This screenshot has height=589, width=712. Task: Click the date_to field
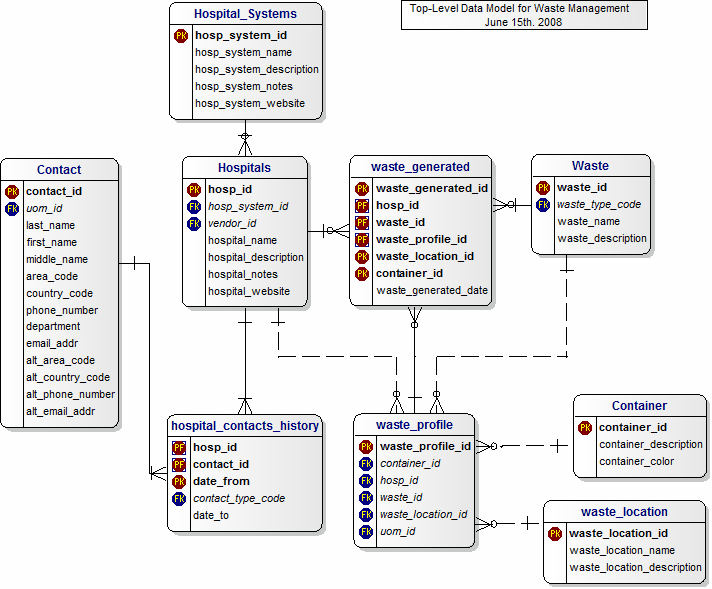pyautogui.click(x=211, y=516)
